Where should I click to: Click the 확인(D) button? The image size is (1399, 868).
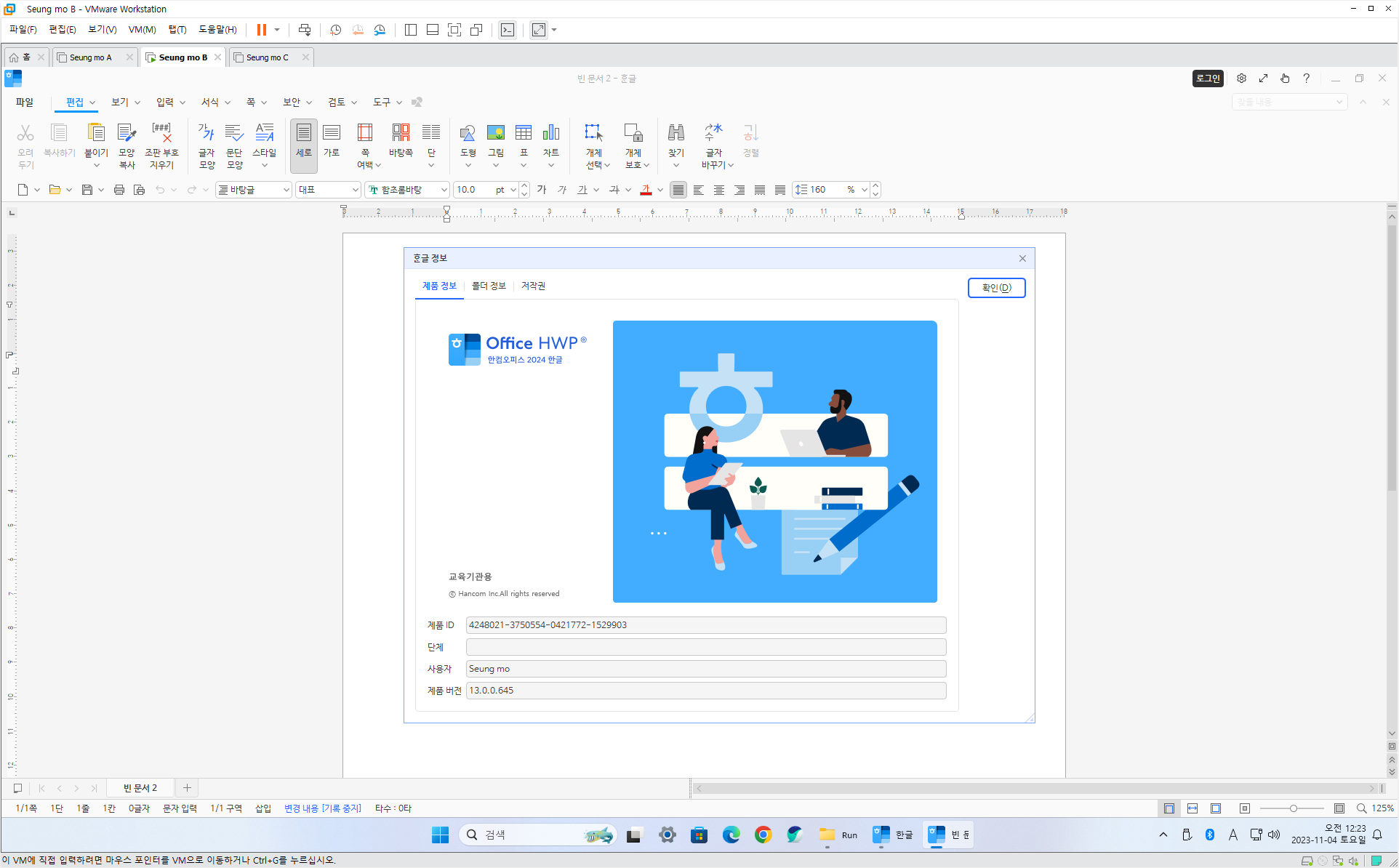pos(996,288)
